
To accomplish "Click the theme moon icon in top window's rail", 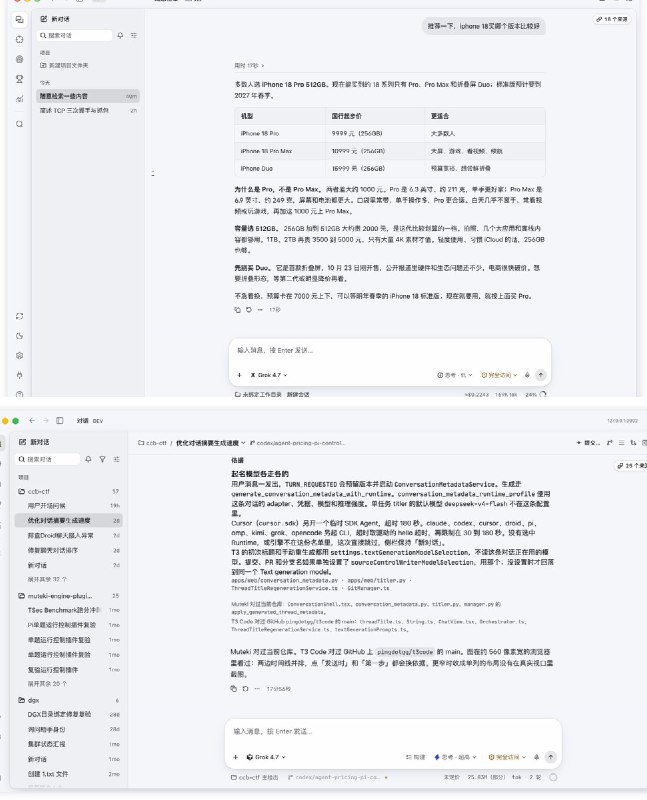I will click(x=19, y=336).
